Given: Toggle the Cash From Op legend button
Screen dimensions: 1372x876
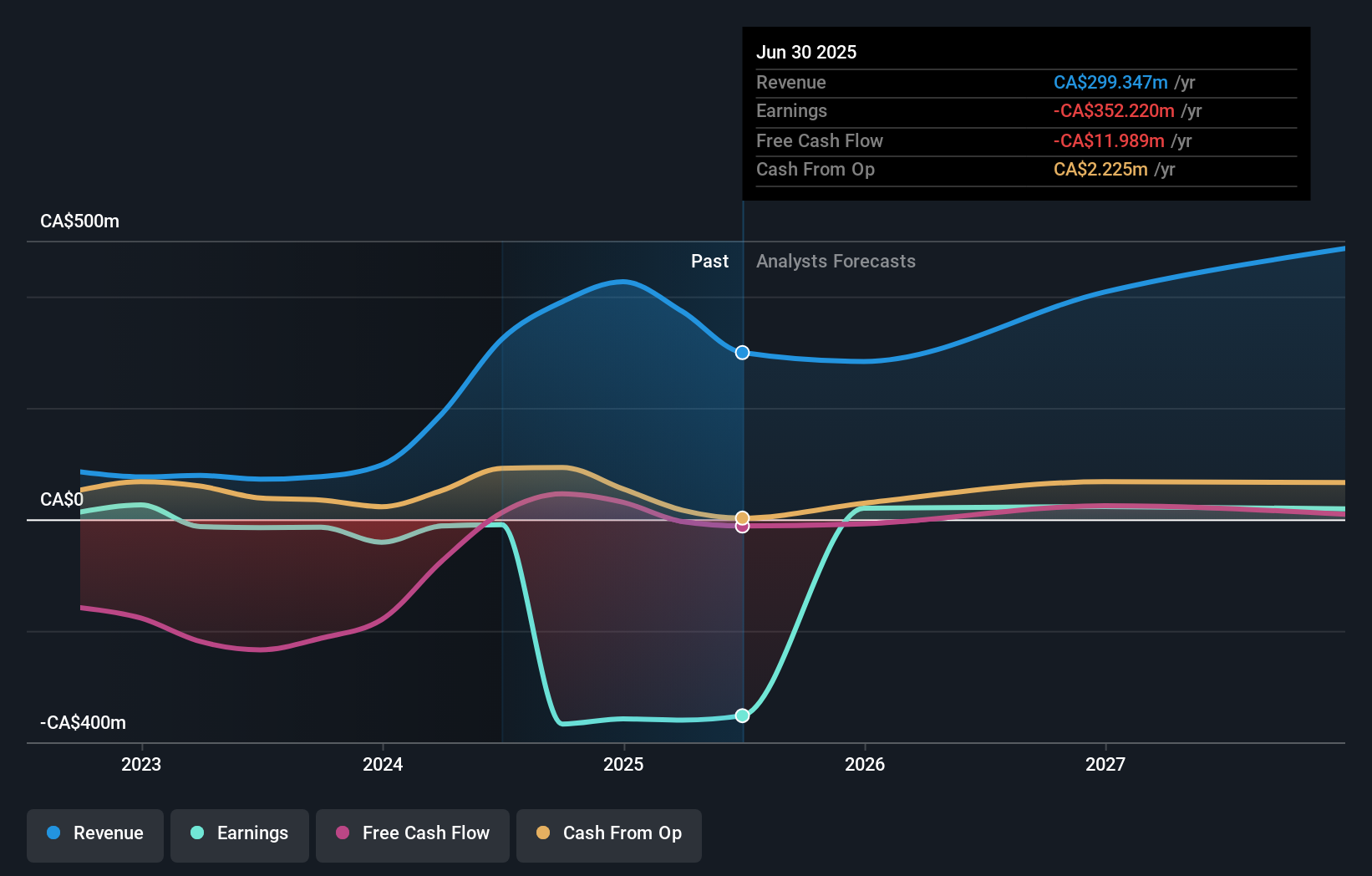Looking at the screenshot, I should [609, 835].
